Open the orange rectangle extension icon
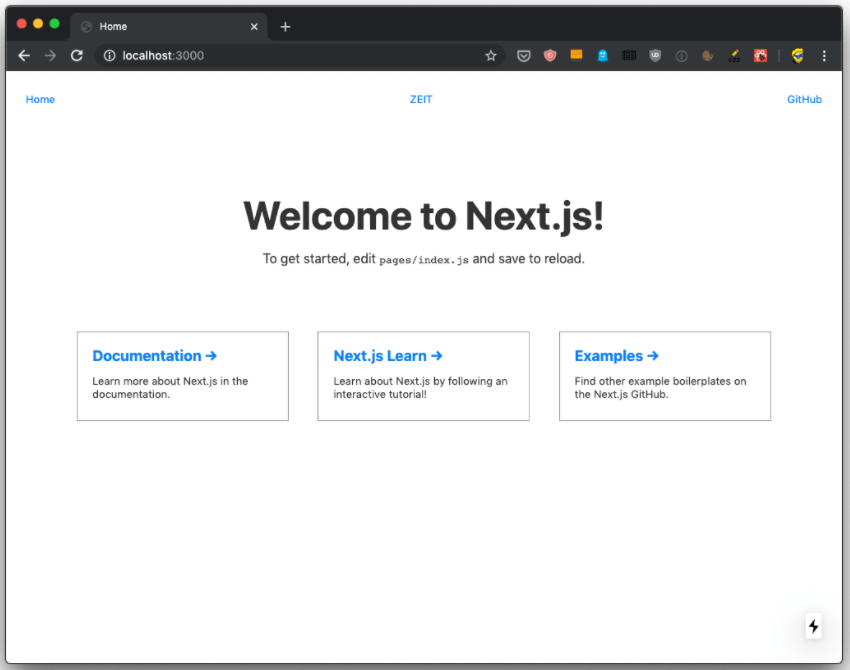850x670 pixels. click(576, 55)
